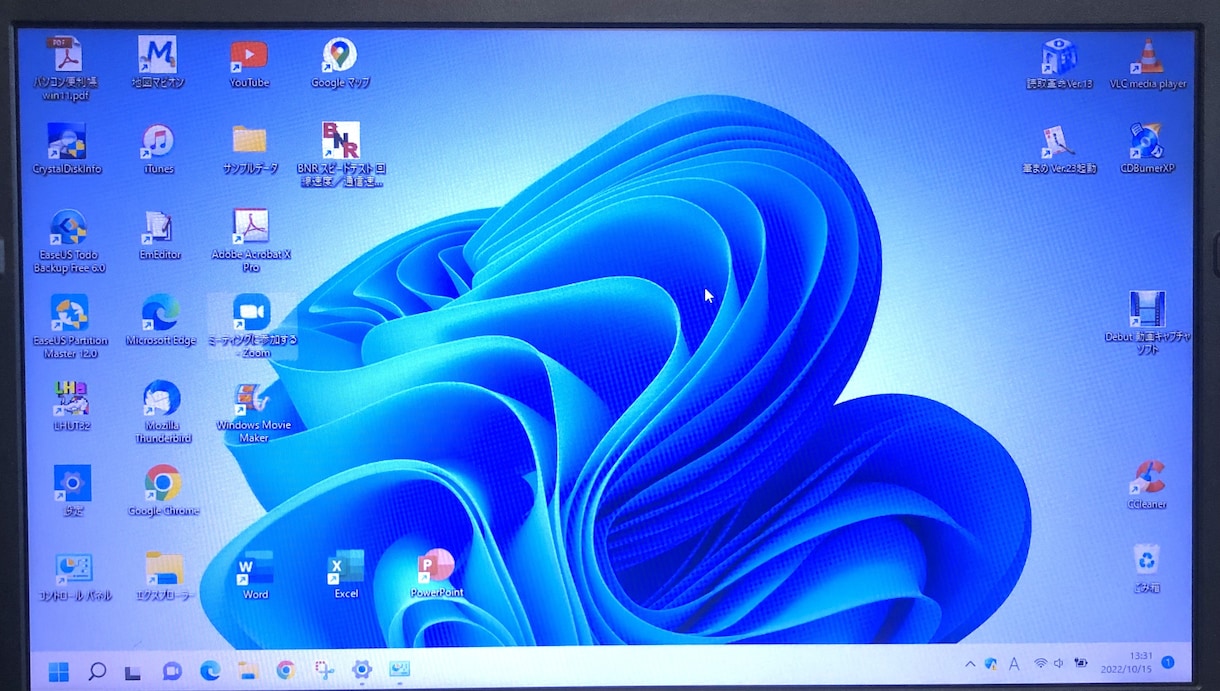The image size is (1220, 691).
Task: Open the EmEditor shortcut
Action: click(158, 235)
